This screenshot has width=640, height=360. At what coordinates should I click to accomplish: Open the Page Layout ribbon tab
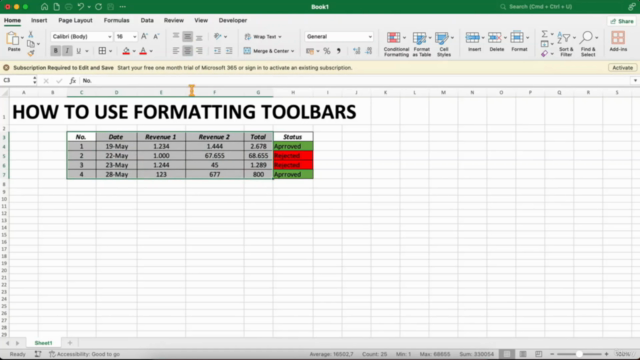tap(75, 20)
